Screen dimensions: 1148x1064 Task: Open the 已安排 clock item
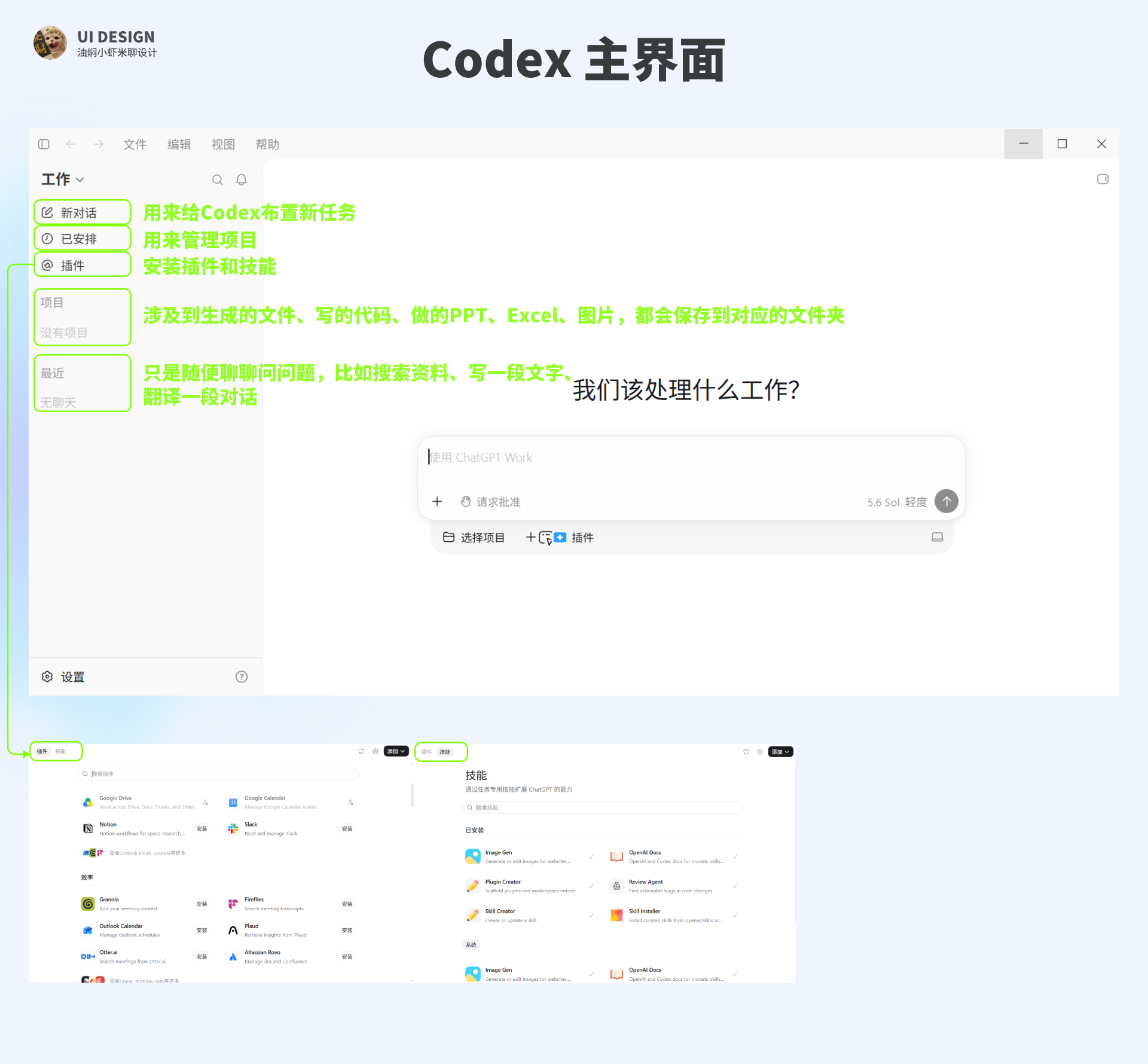(x=83, y=239)
